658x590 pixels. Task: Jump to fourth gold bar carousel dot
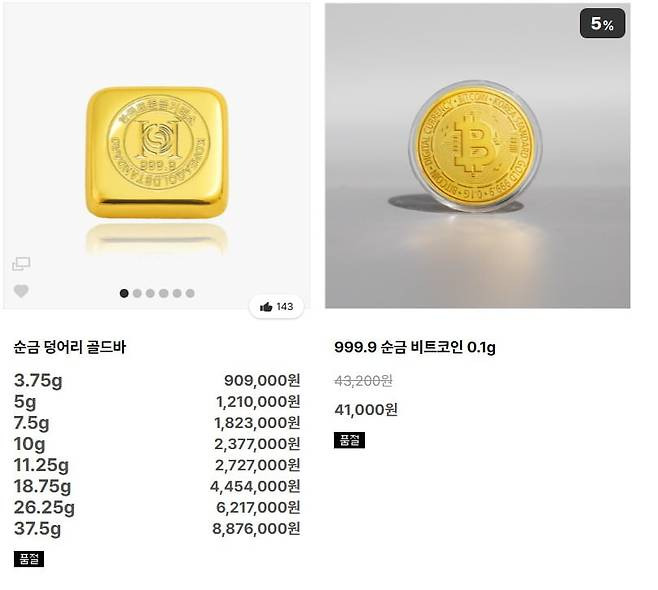pos(164,293)
